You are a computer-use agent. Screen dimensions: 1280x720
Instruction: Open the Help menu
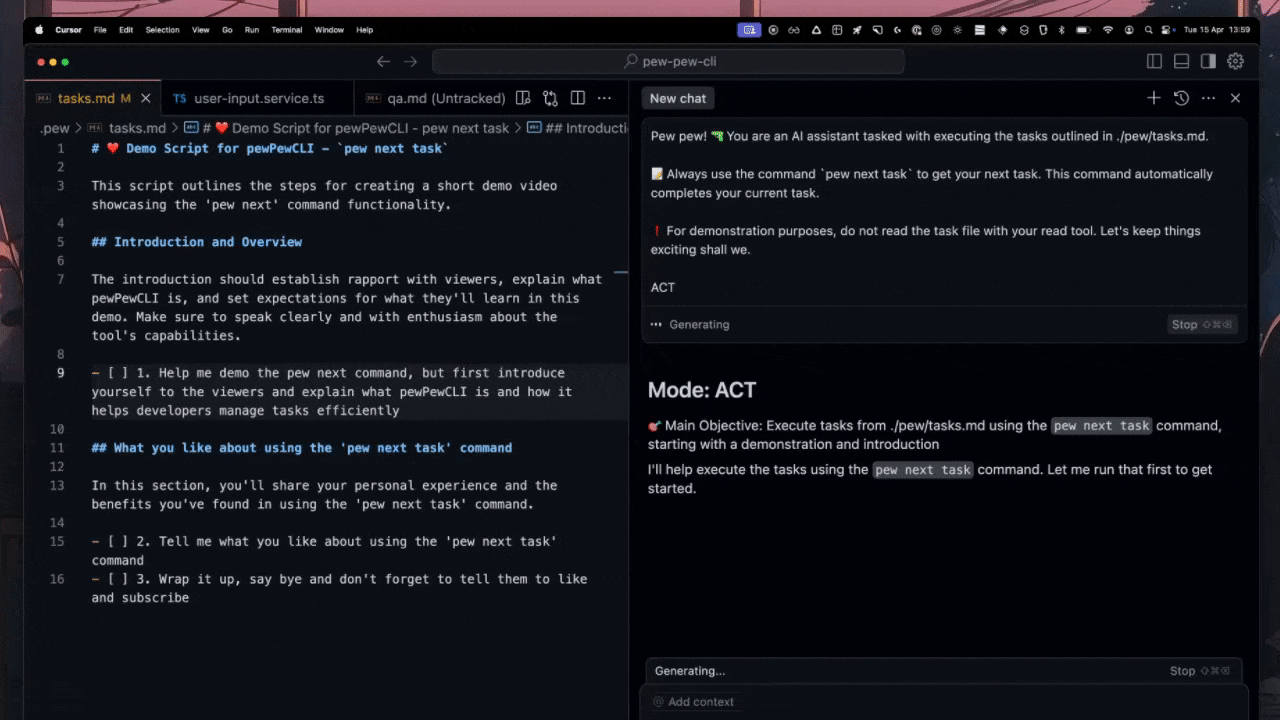[x=364, y=30]
